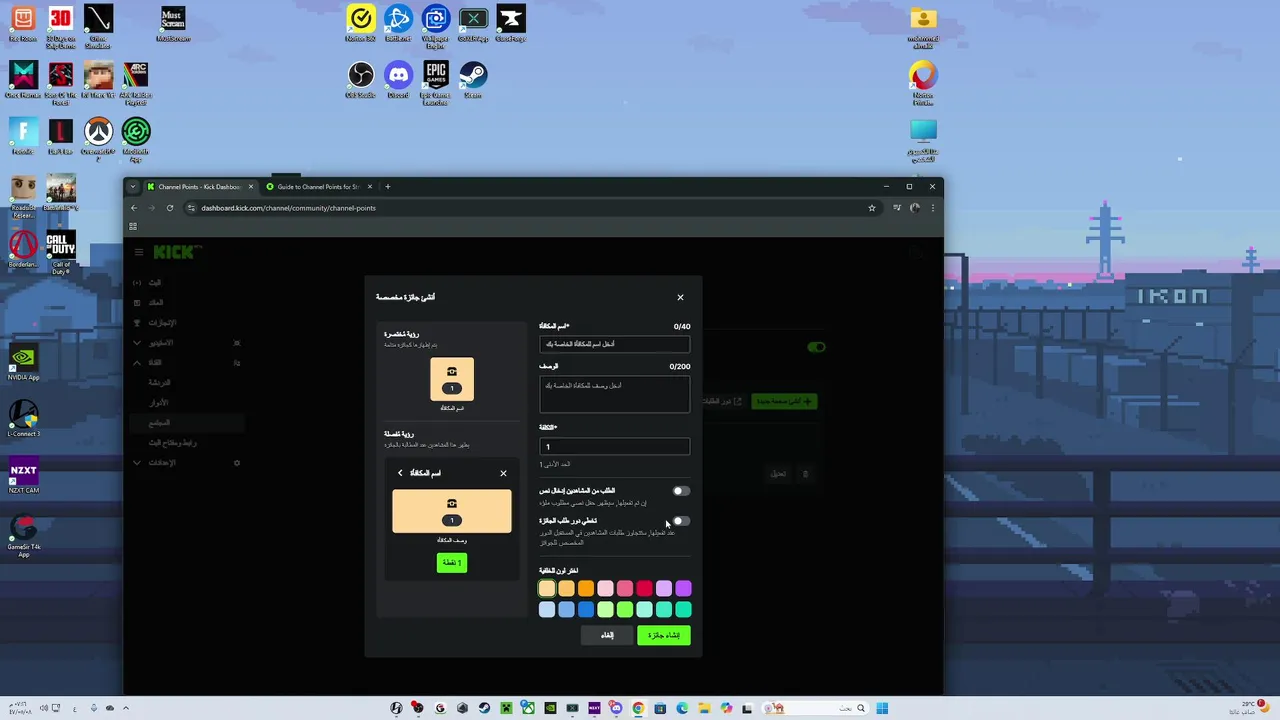Select the light pink background color swatch
The height and width of the screenshot is (720, 1280).
click(x=605, y=589)
